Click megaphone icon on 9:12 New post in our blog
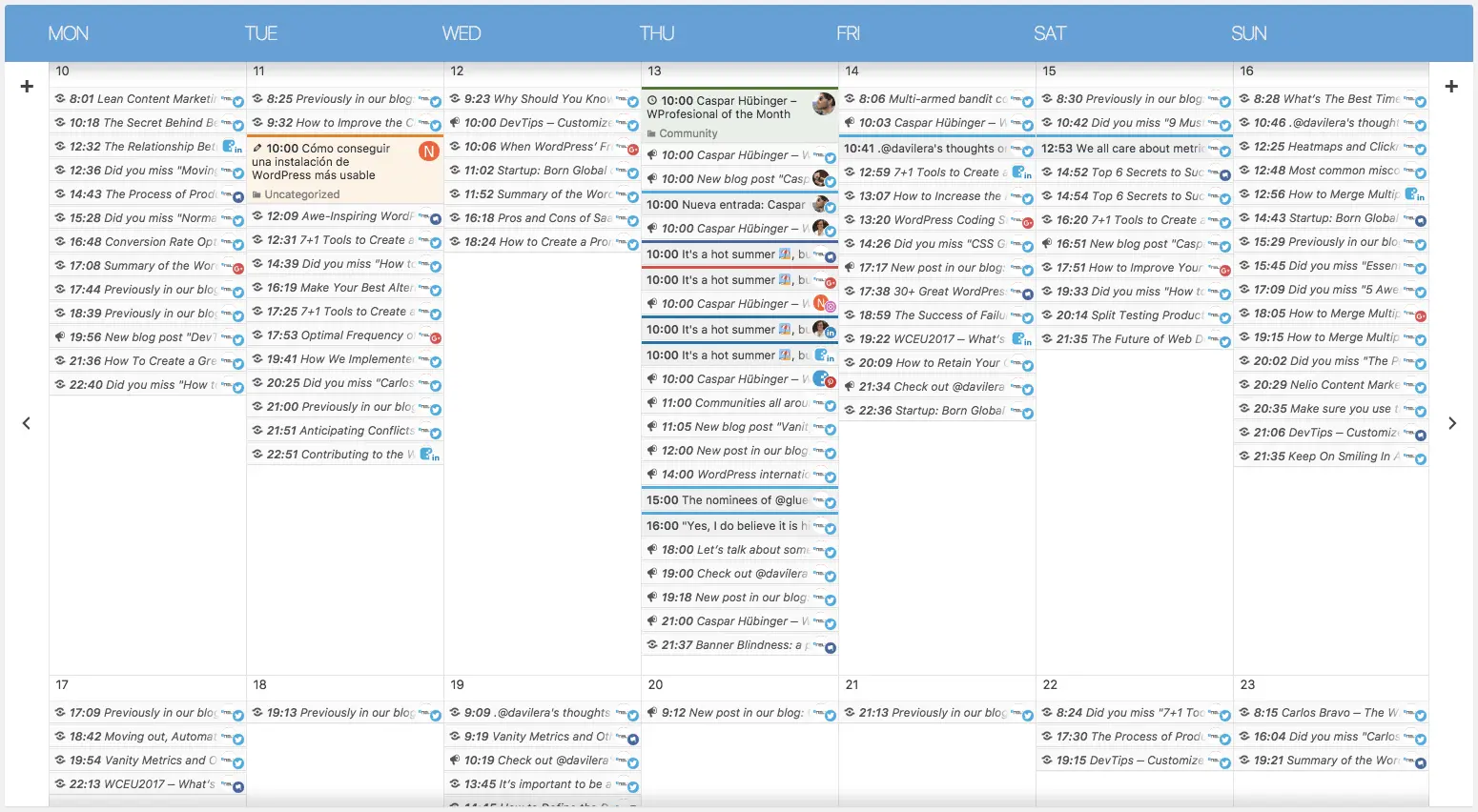Viewport: 1478px width, 812px height. [x=652, y=713]
